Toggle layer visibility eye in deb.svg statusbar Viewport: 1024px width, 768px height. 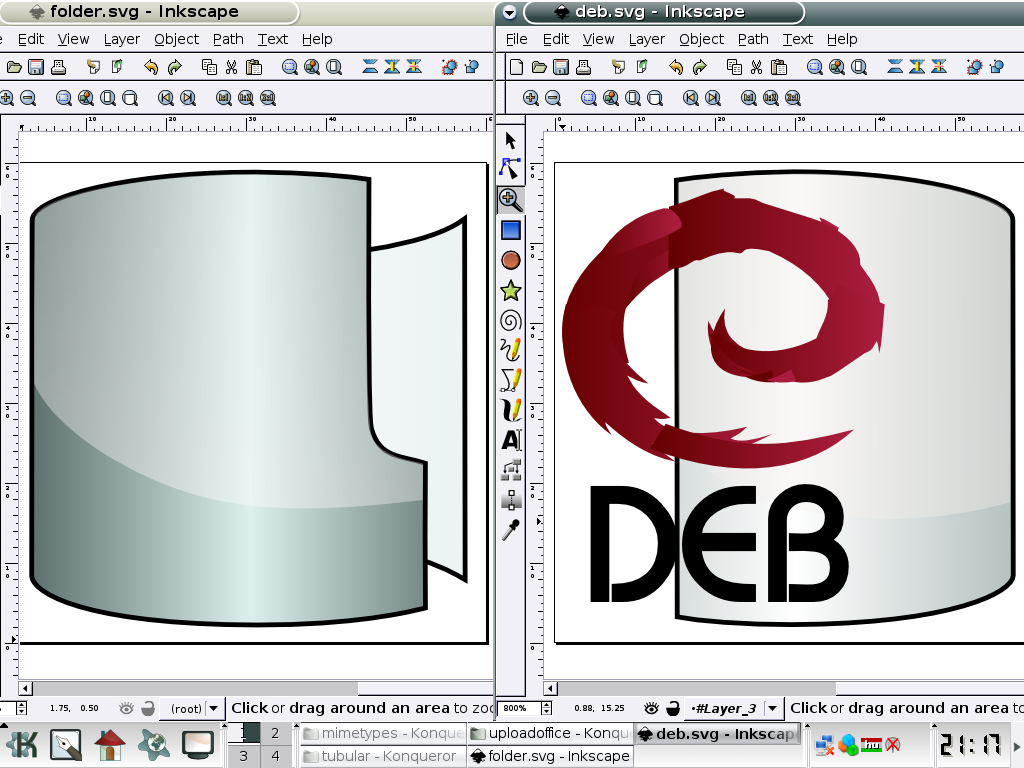[x=651, y=708]
